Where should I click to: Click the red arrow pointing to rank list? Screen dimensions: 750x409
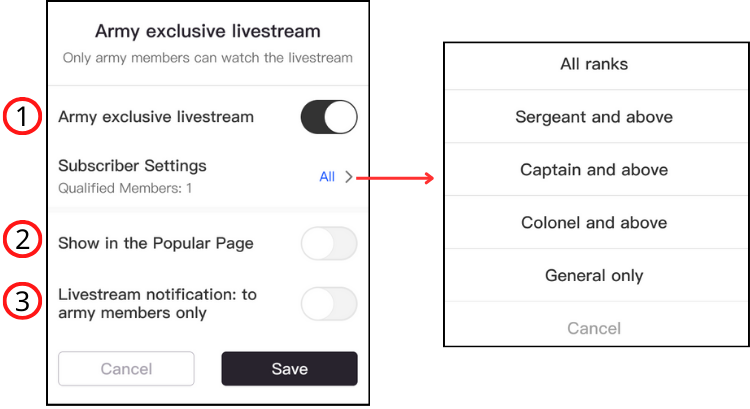pyautogui.click(x=396, y=178)
